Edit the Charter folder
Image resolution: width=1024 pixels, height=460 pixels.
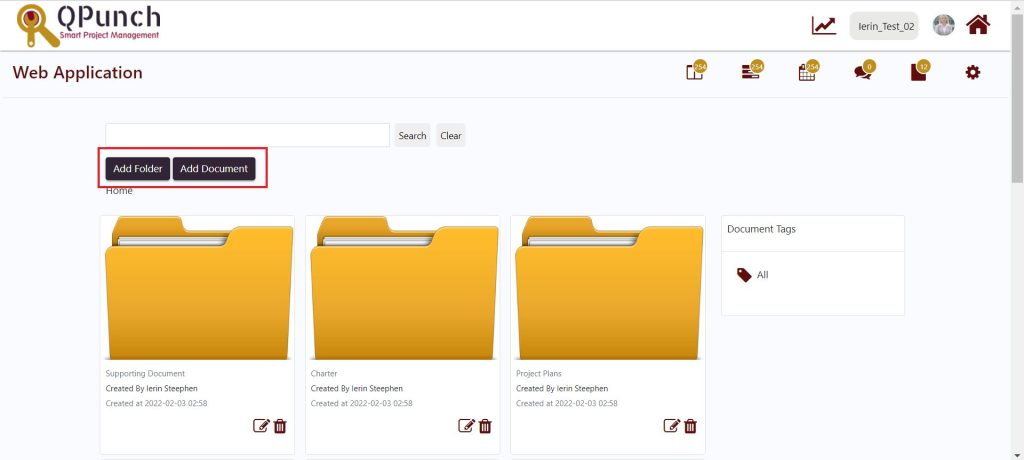click(466, 426)
